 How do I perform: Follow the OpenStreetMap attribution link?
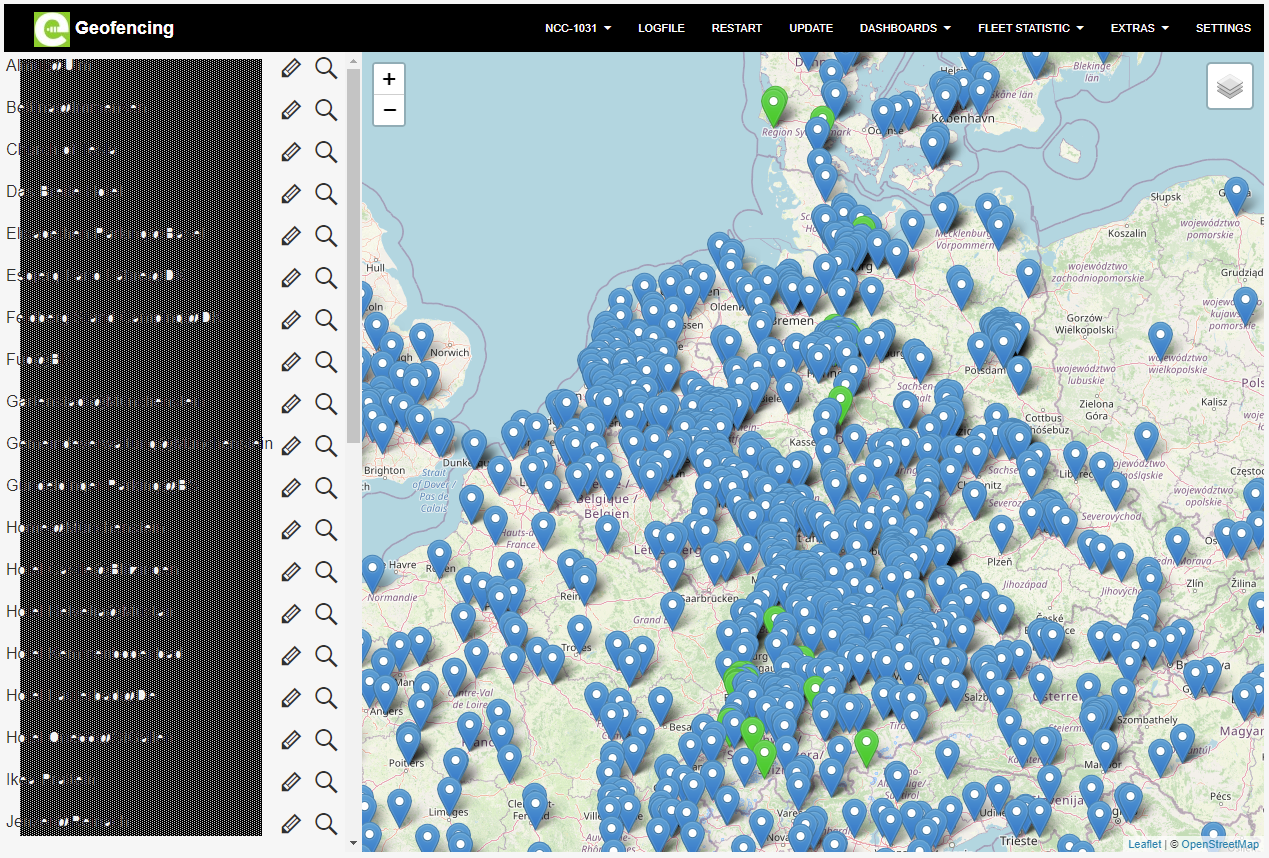tap(1219, 845)
